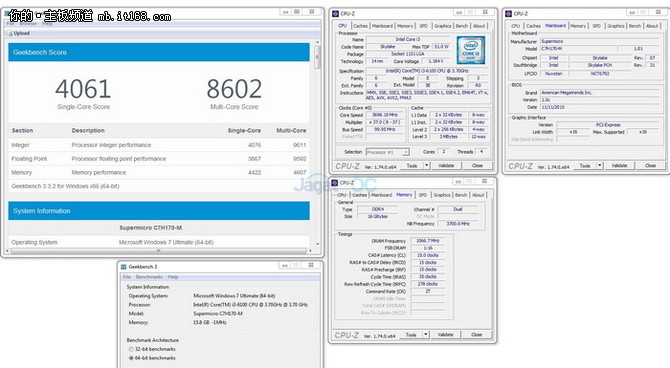The height and width of the screenshot is (368, 670).
Task: Click the Close button in the Memory CPU-Z window
Action: click(476, 335)
